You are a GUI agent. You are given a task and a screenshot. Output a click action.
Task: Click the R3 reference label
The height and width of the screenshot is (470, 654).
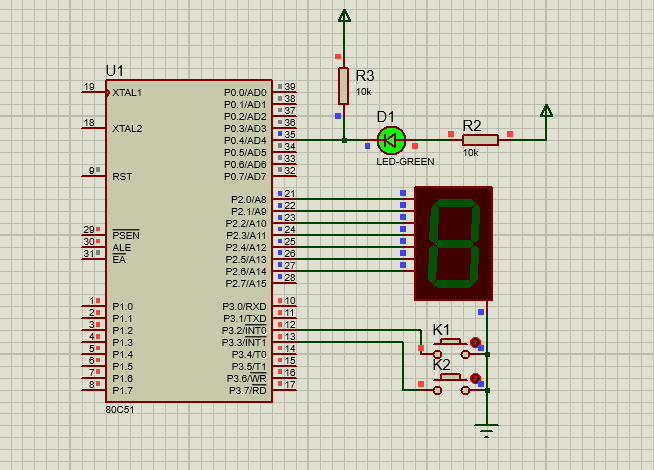(x=365, y=76)
